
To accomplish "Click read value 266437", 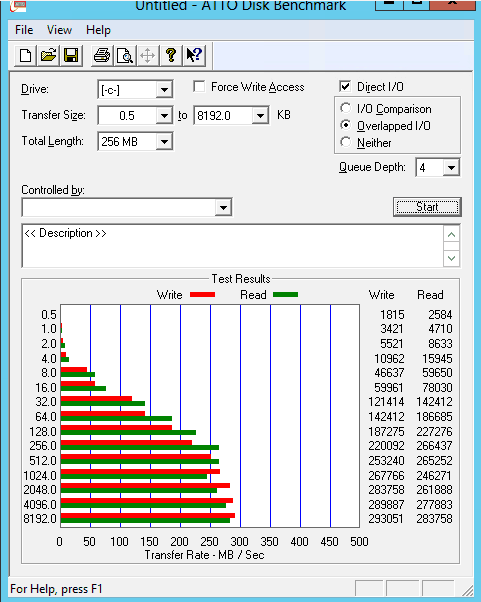I will (435, 446).
